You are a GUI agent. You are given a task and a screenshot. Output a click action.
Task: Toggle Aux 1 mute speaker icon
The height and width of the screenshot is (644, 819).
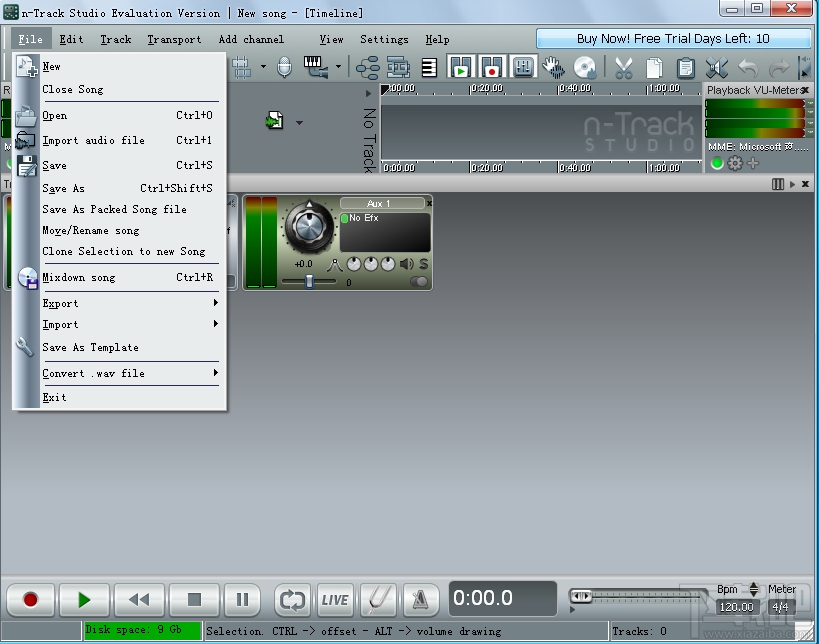tap(406, 264)
